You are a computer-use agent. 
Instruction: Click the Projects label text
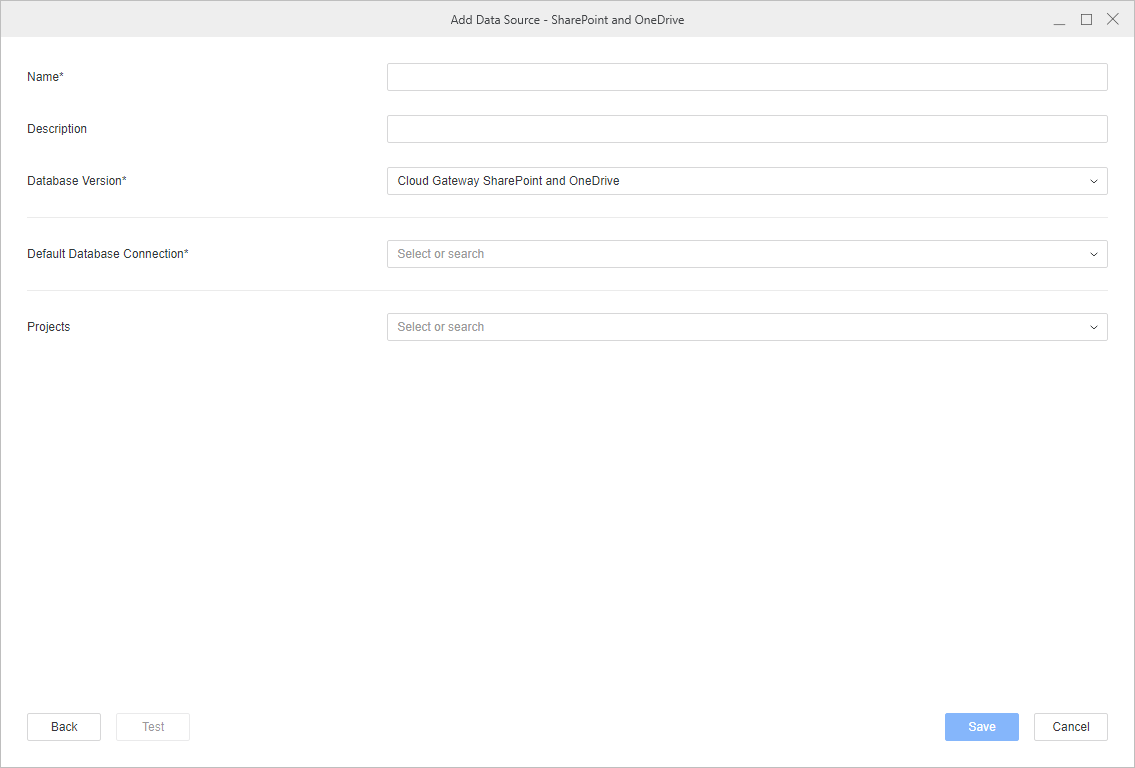(x=49, y=327)
